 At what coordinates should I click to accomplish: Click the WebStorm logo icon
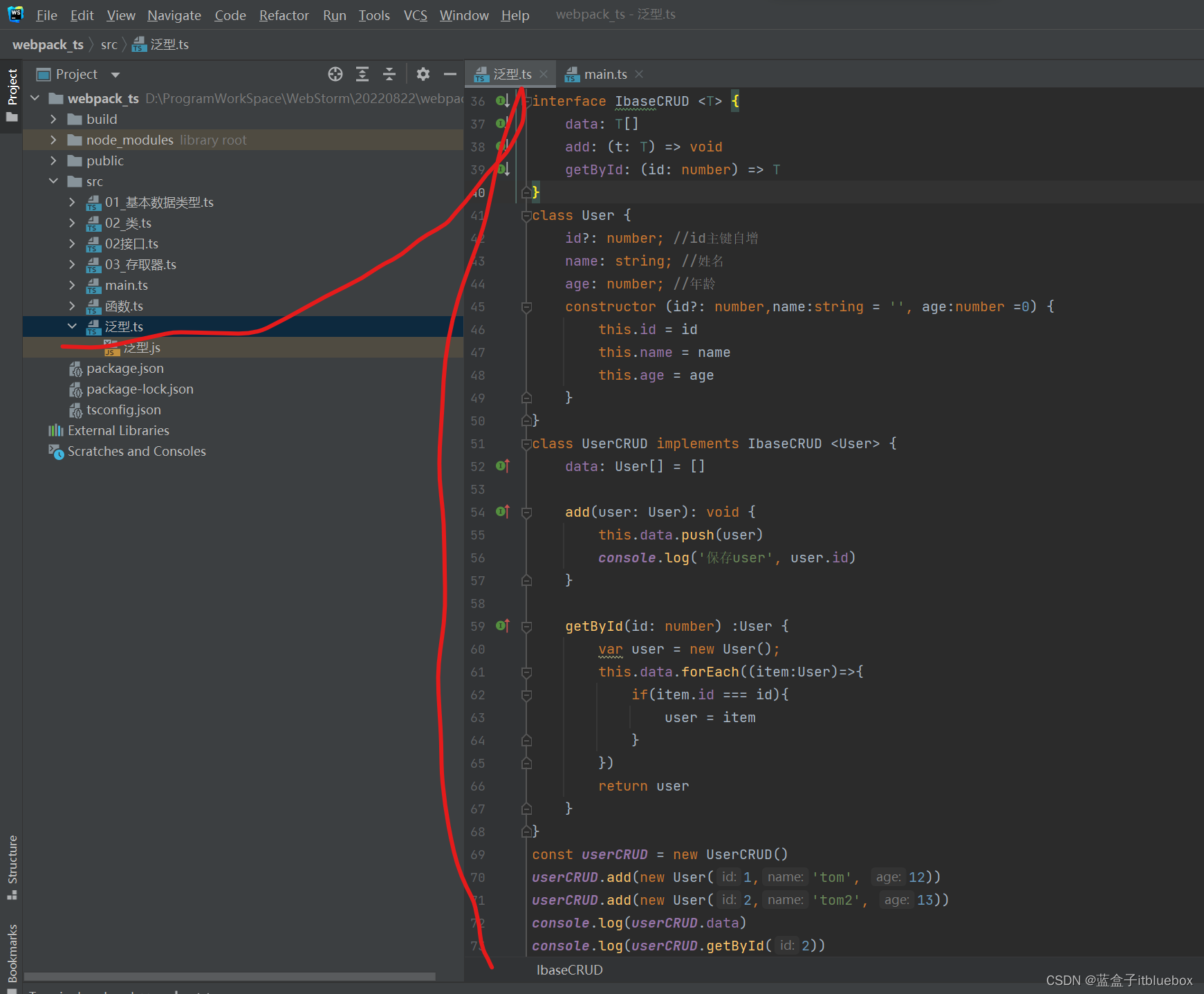pyautogui.click(x=15, y=15)
